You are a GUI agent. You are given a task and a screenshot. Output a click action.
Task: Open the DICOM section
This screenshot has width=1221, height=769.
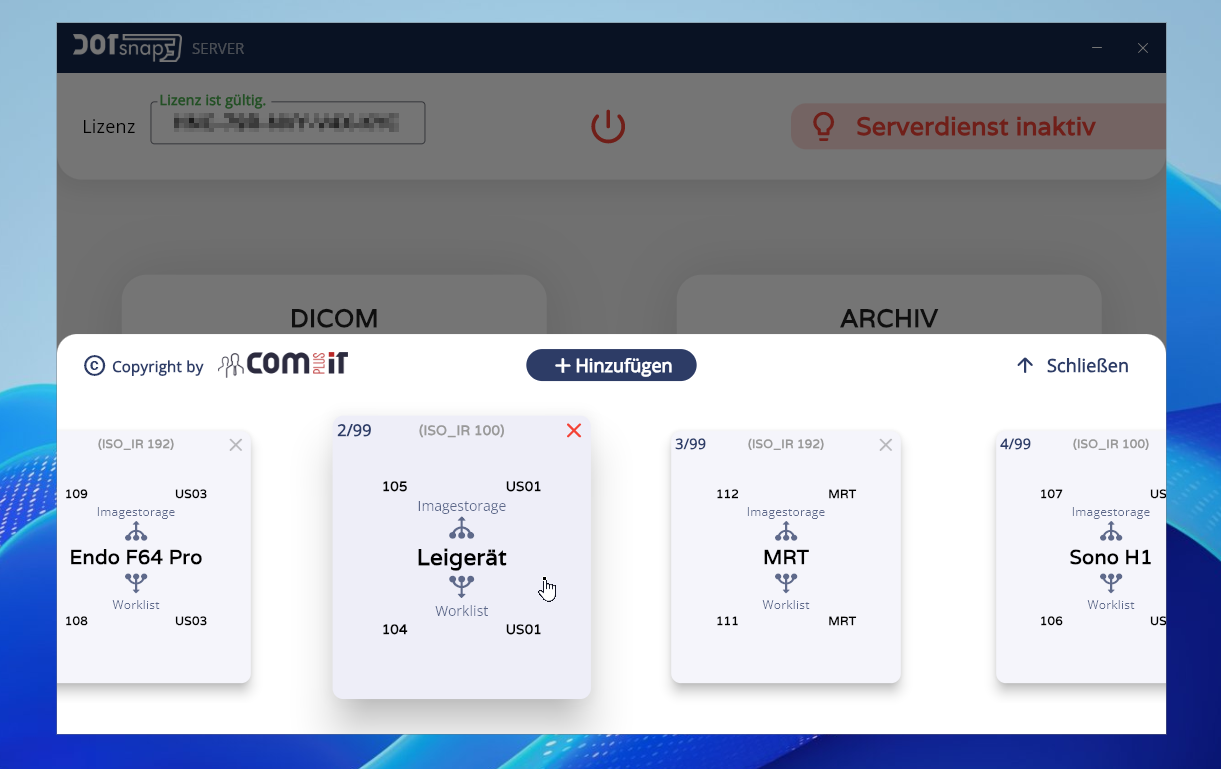(x=334, y=318)
